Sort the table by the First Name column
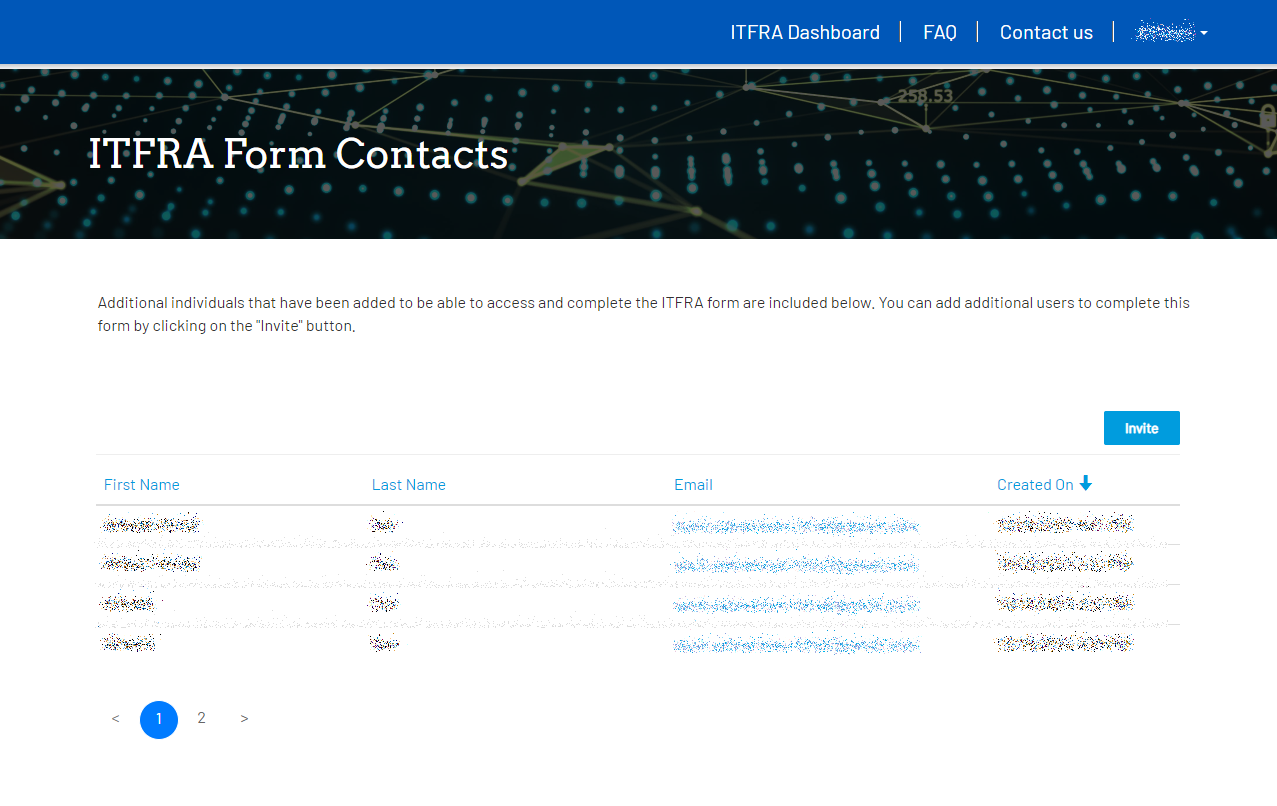The width and height of the screenshot is (1277, 806). [141, 484]
